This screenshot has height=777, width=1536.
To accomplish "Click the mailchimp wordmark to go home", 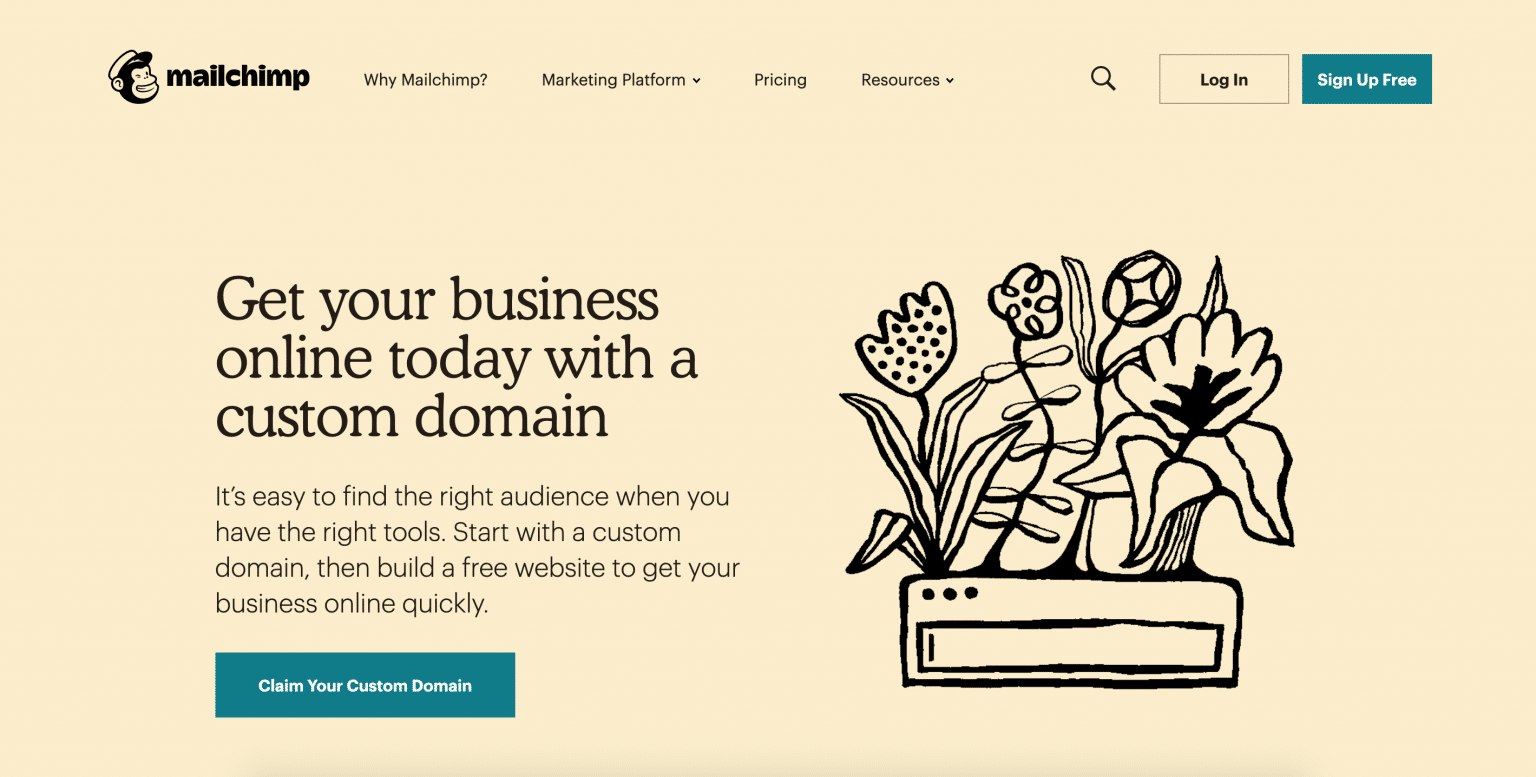I will pyautogui.click(x=240, y=77).
